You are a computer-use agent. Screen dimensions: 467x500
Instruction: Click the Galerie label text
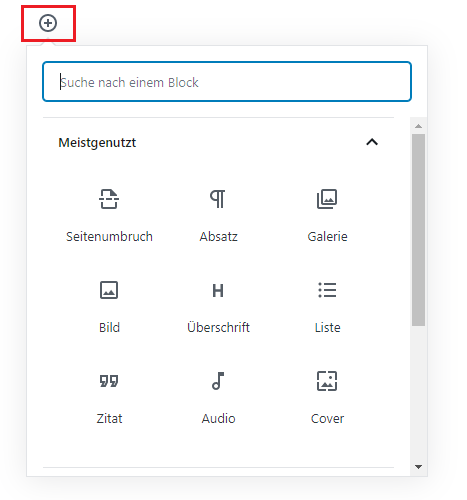coord(327,237)
